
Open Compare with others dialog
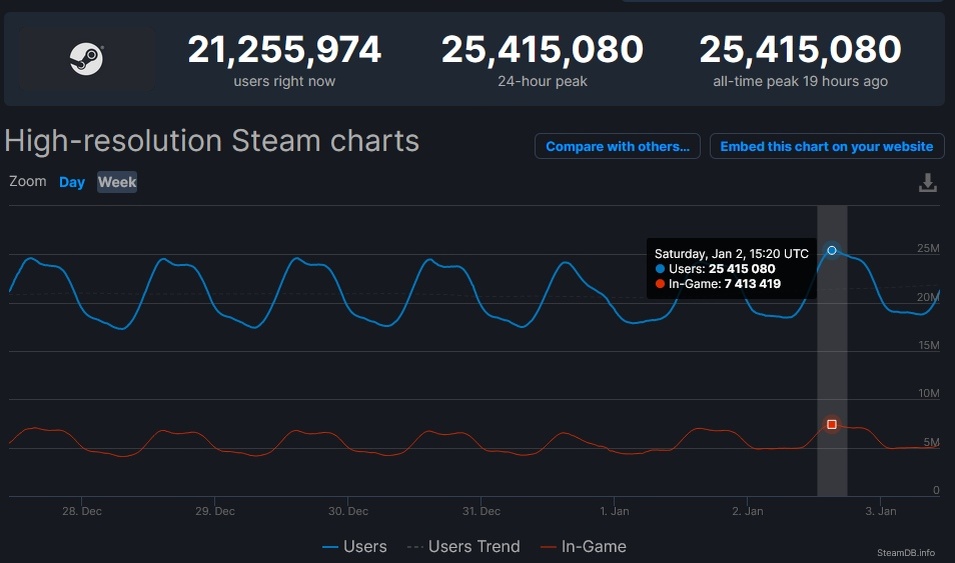(x=618, y=146)
